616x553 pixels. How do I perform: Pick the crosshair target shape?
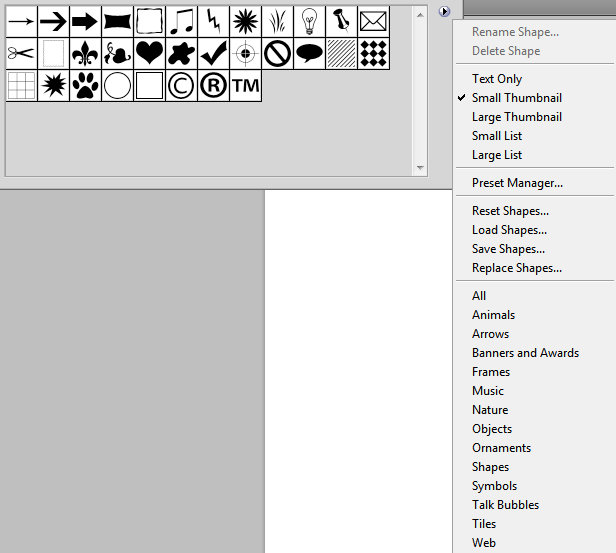tap(246, 53)
